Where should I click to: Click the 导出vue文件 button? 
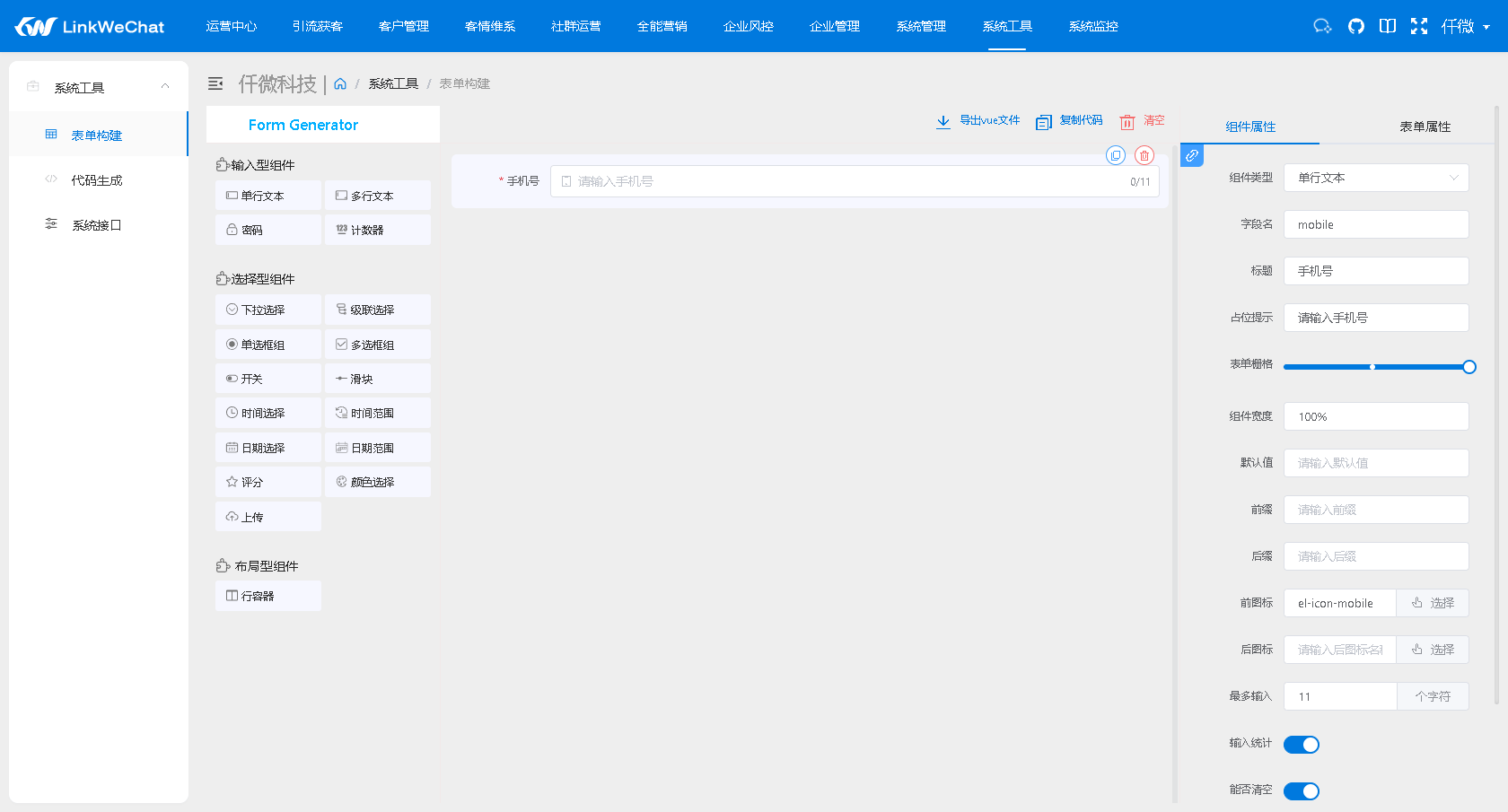(978, 120)
